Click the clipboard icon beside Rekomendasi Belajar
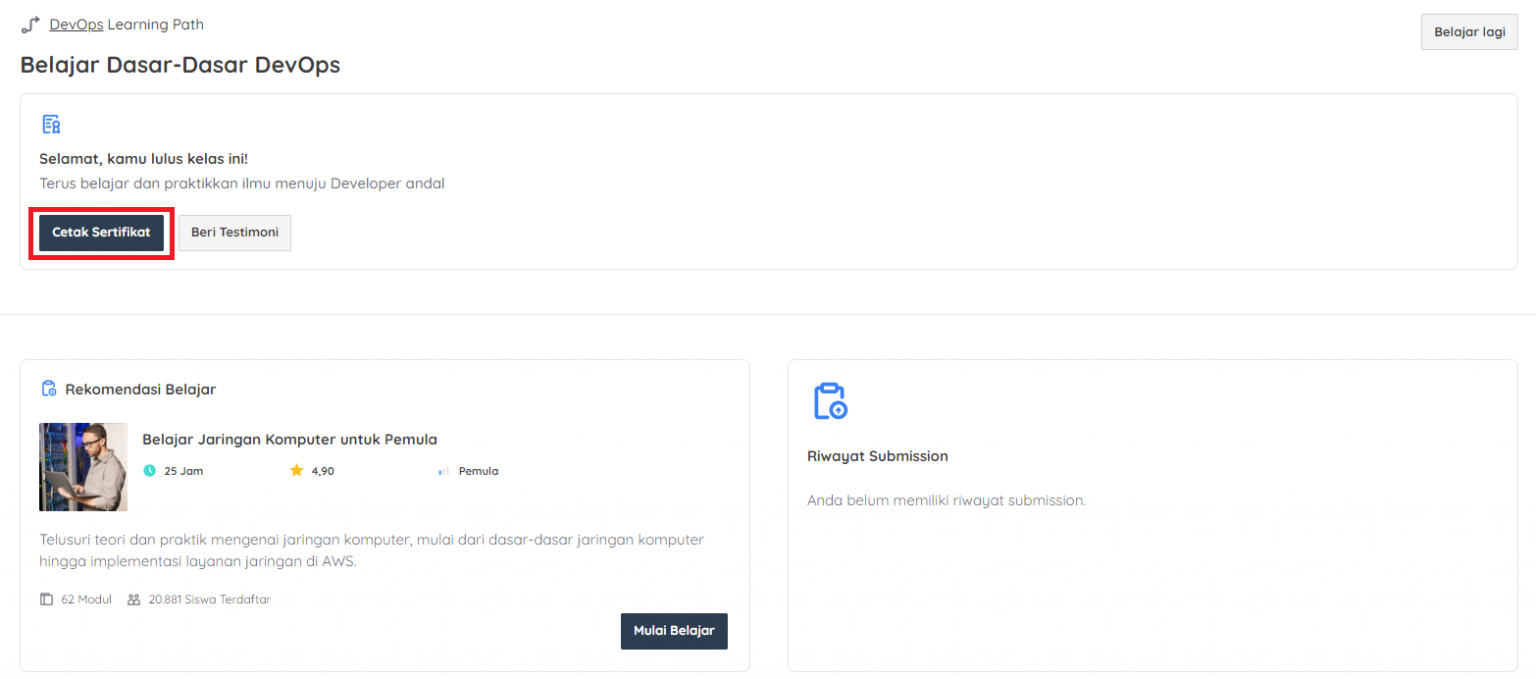The height and width of the screenshot is (679, 1536). 48,389
